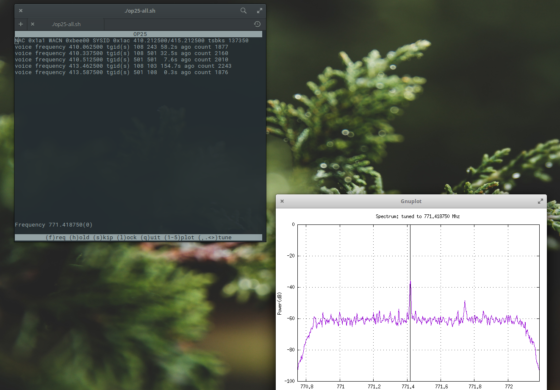
Task: Close the terminal window with the x icon
Action: click(x=21, y=11)
